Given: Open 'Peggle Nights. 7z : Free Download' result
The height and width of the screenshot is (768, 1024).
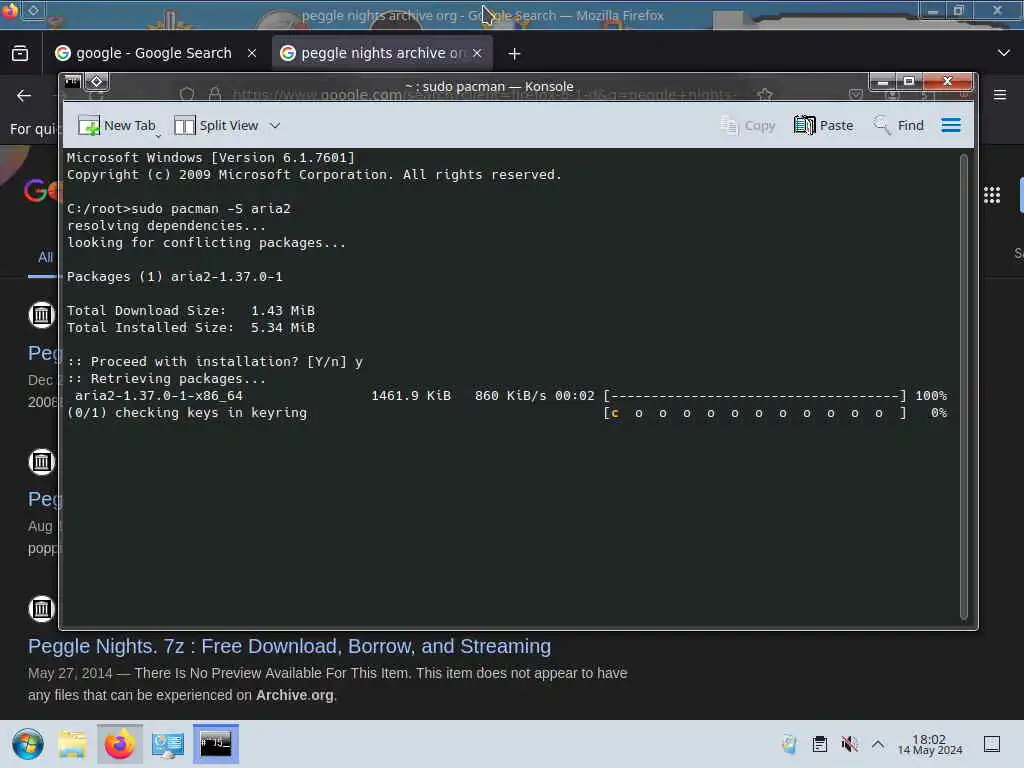Looking at the screenshot, I should [x=289, y=646].
